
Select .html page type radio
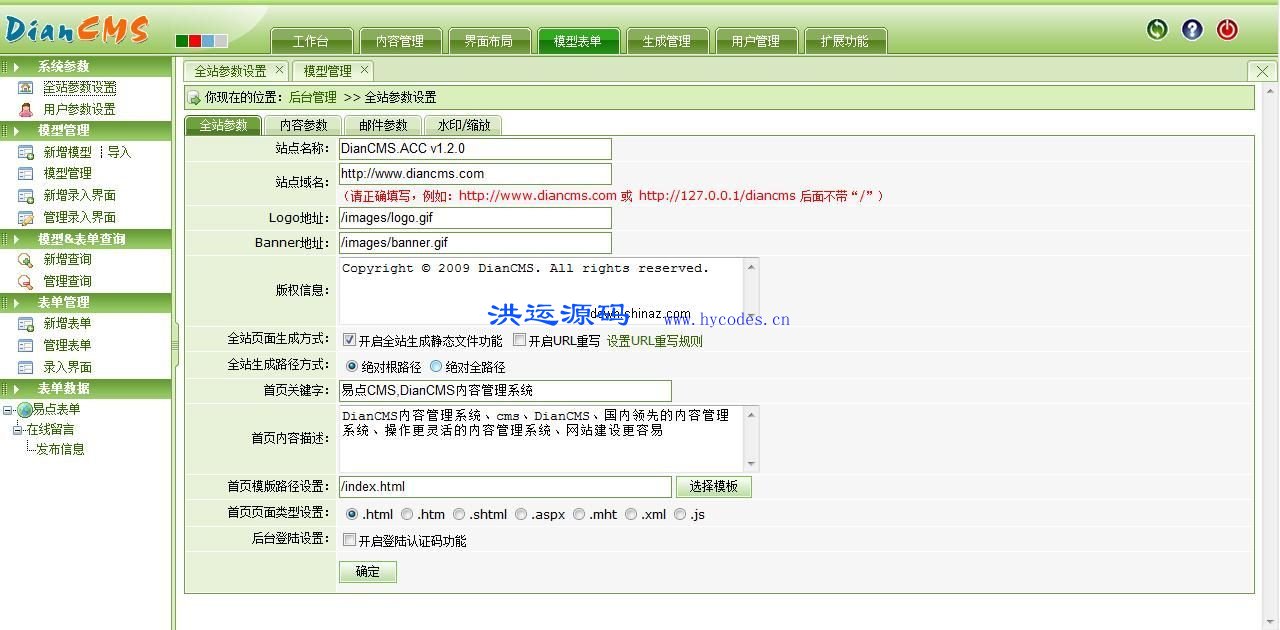click(x=352, y=514)
